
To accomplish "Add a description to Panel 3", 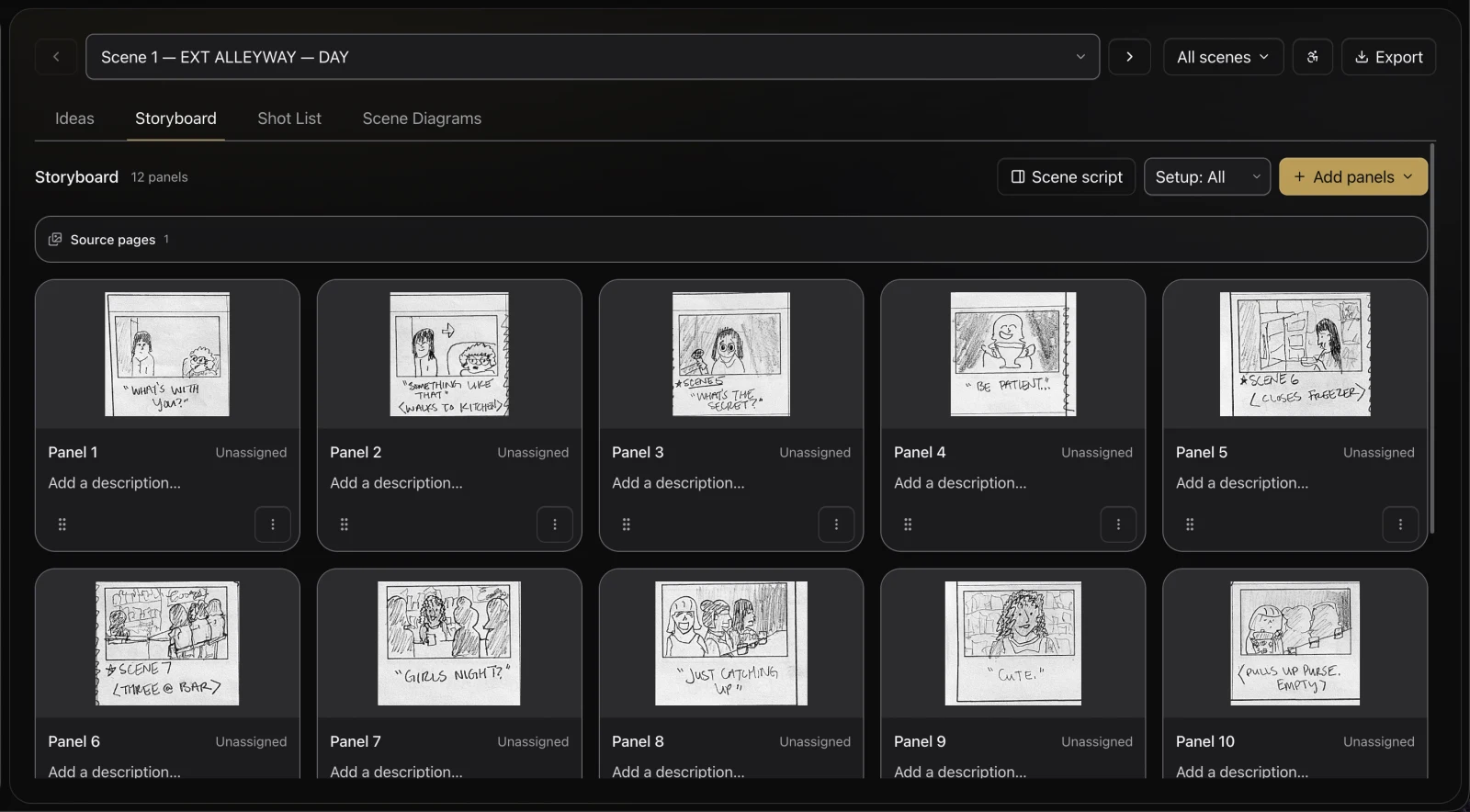I will (679, 483).
